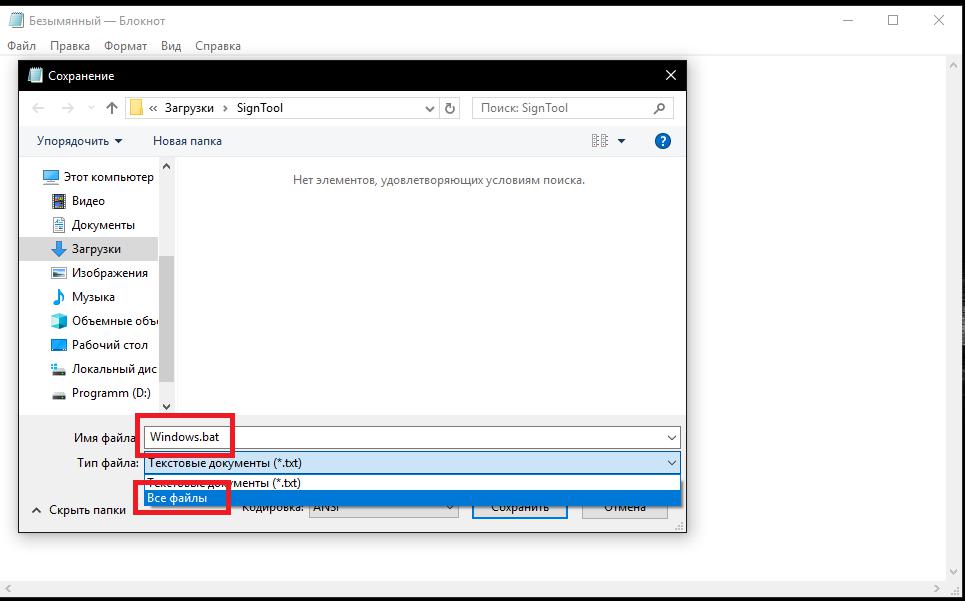The width and height of the screenshot is (965, 601).
Task: Open the Вид menu in Notepad
Action: point(171,46)
